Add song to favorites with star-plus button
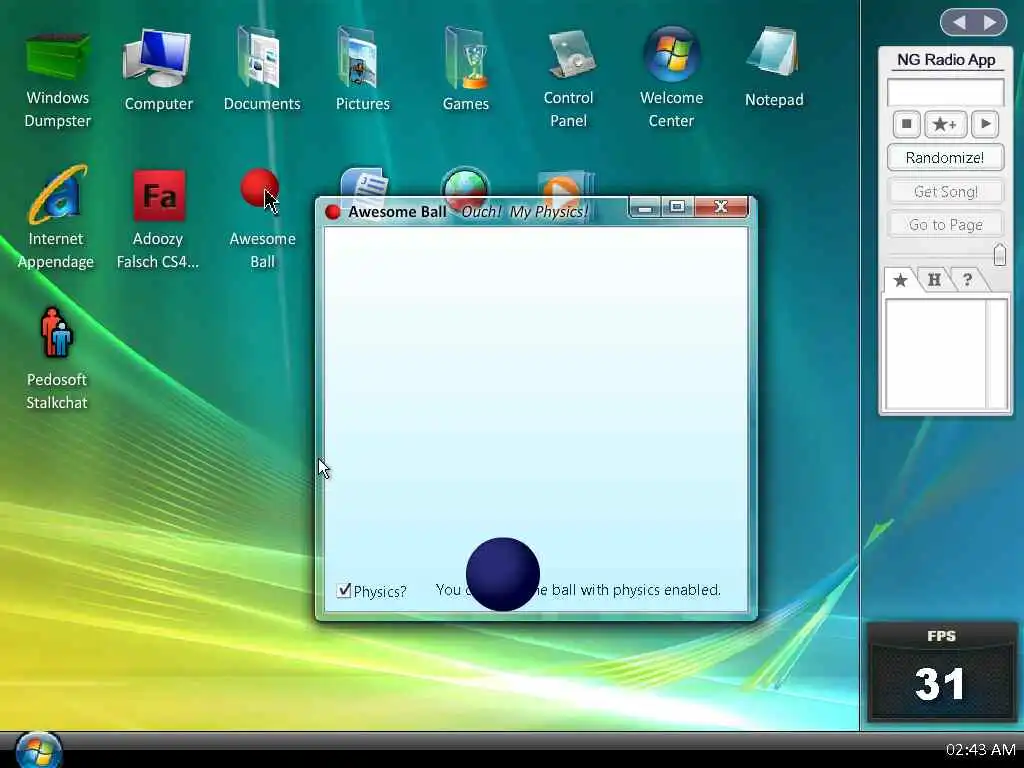1024x768 pixels. [x=945, y=124]
